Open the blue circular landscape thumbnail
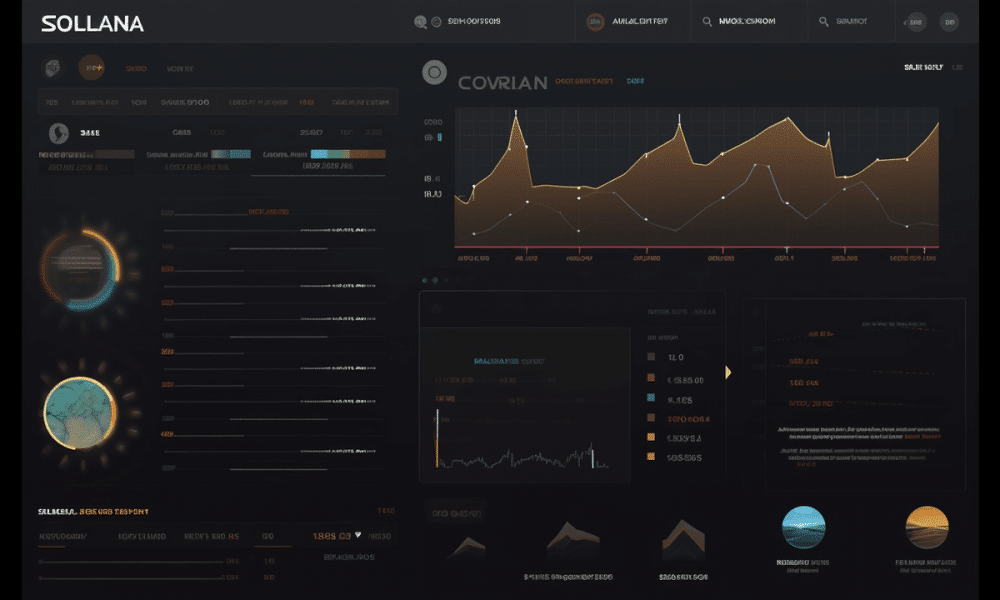Screen dimensions: 1000x600 803,529
